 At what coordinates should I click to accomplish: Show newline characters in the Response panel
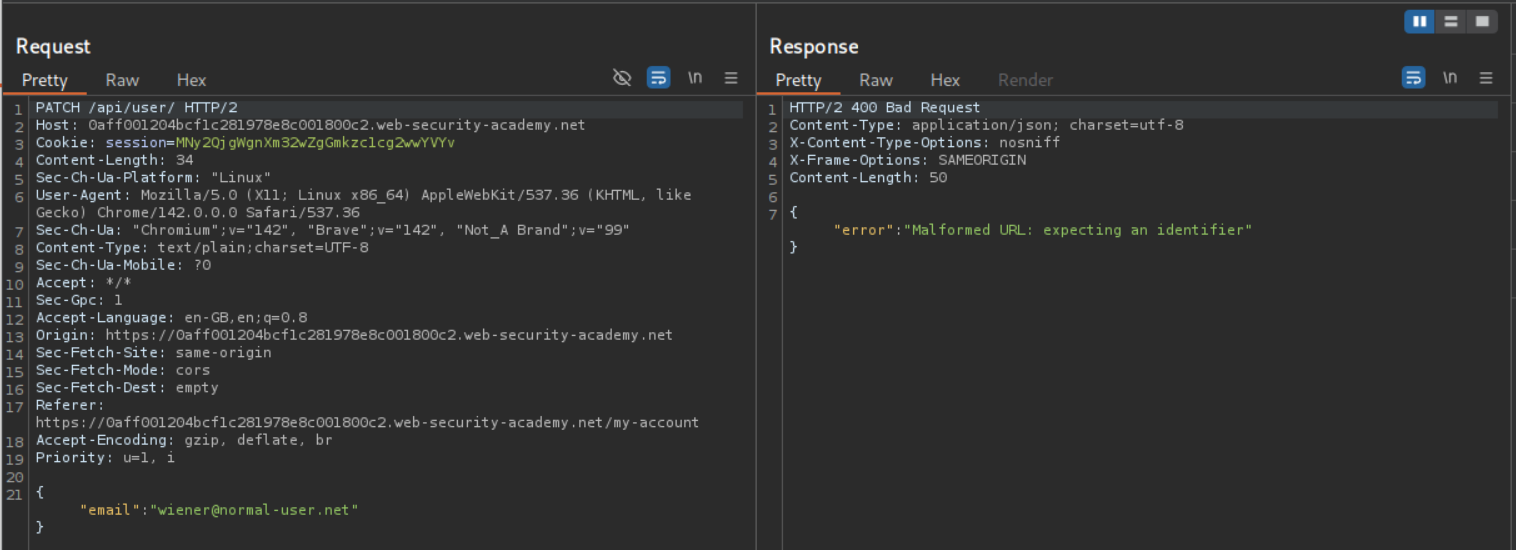point(1449,78)
